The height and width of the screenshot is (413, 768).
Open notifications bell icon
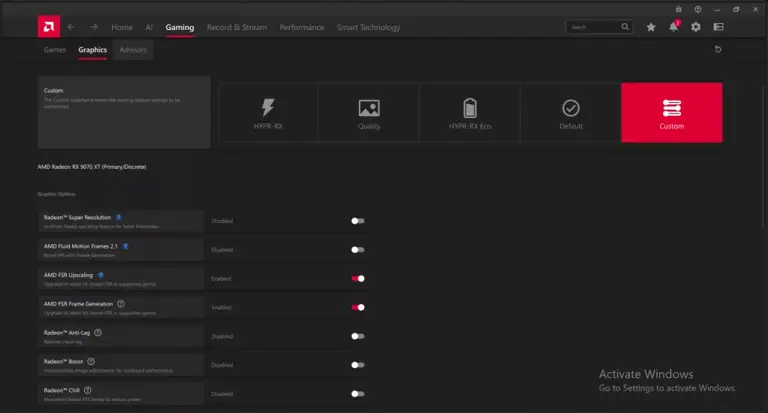coord(673,27)
